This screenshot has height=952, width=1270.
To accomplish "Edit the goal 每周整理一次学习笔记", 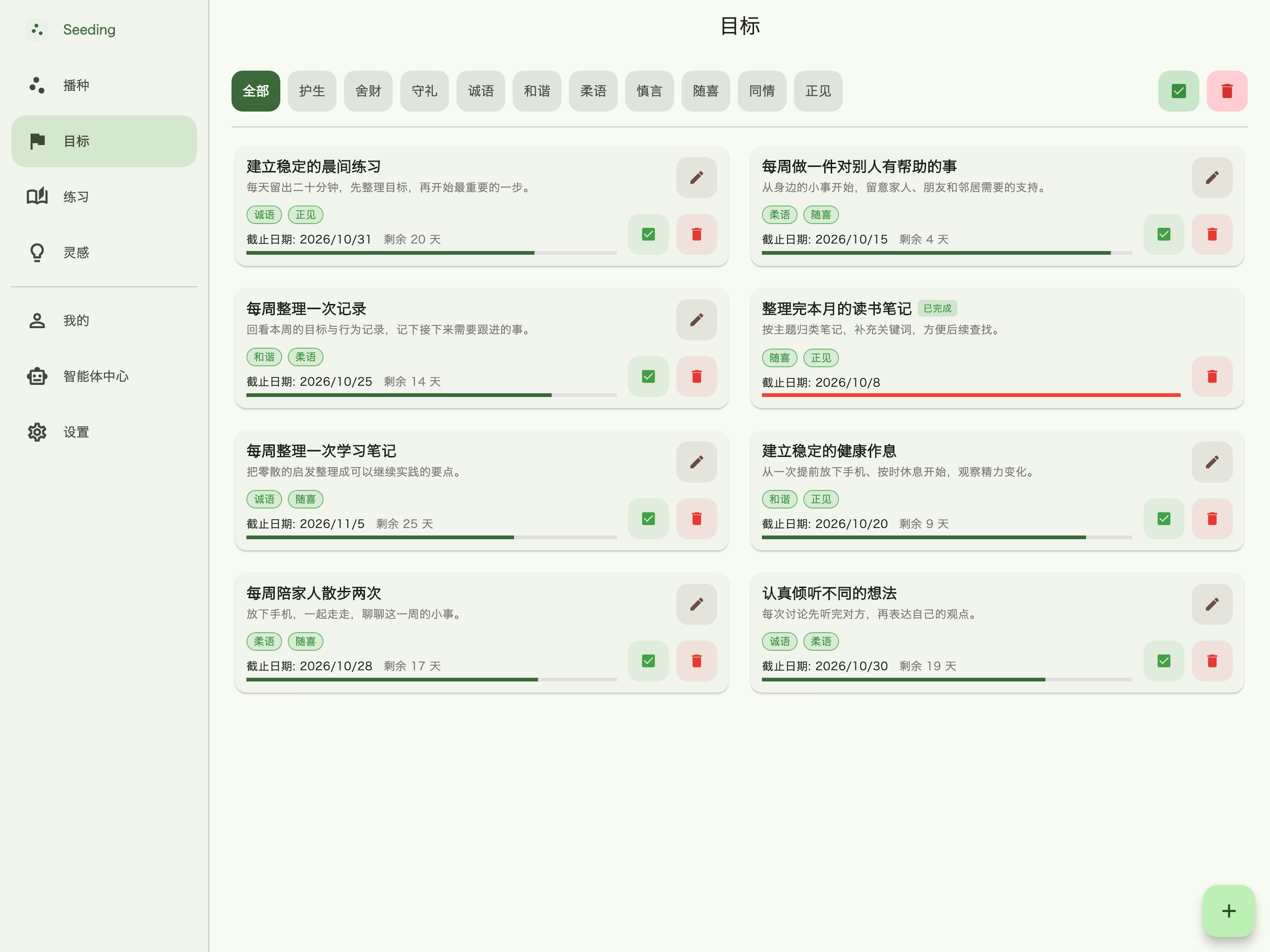I will pos(696,462).
